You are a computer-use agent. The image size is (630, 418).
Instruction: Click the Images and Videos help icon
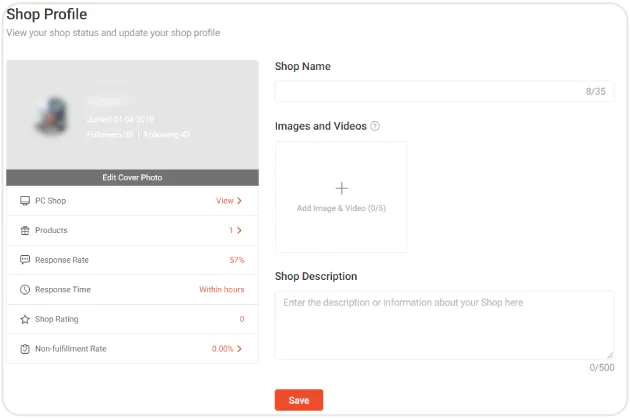tap(375, 126)
